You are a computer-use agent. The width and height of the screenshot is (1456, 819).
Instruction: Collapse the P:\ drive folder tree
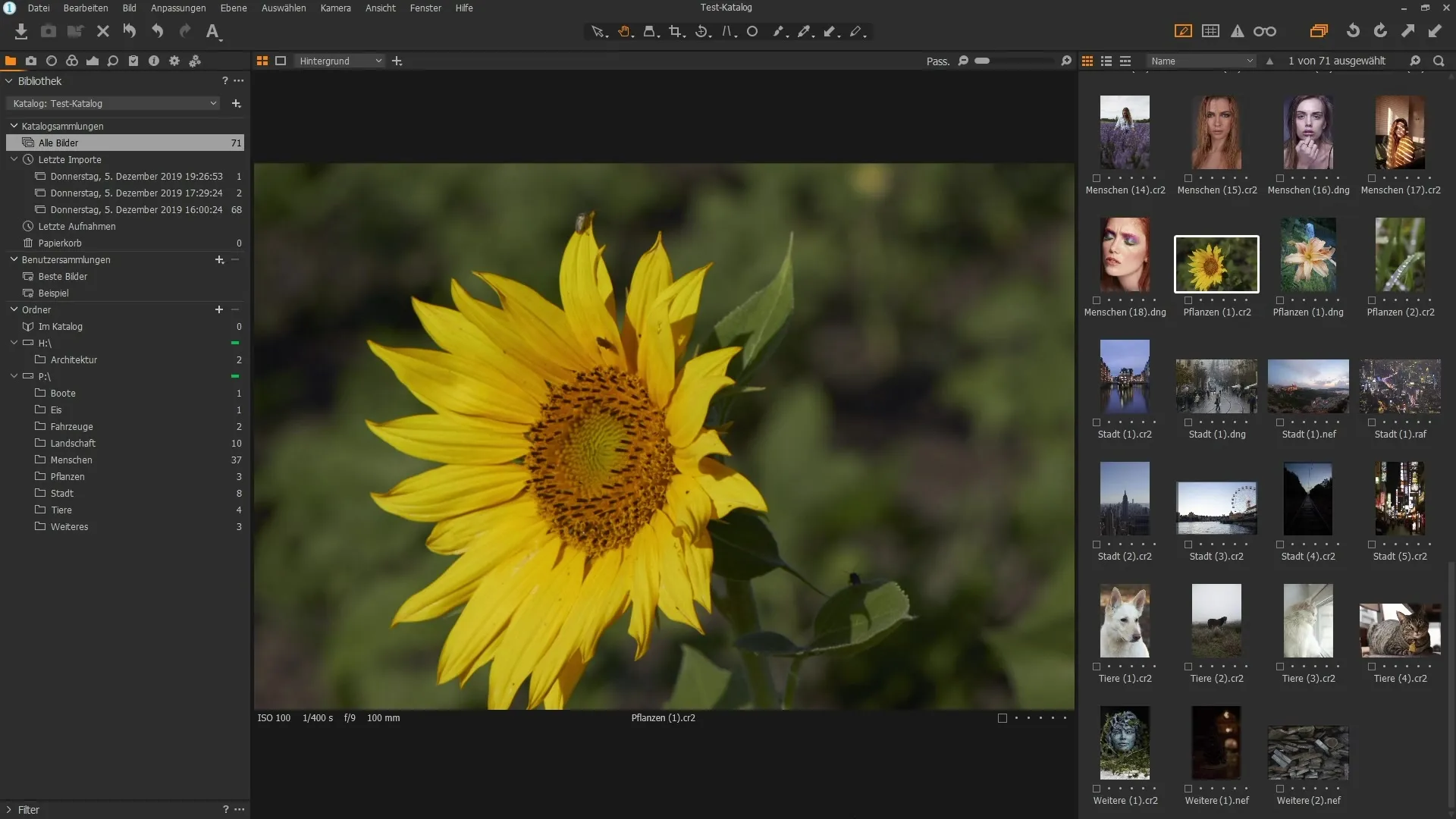pyautogui.click(x=14, y=376)
